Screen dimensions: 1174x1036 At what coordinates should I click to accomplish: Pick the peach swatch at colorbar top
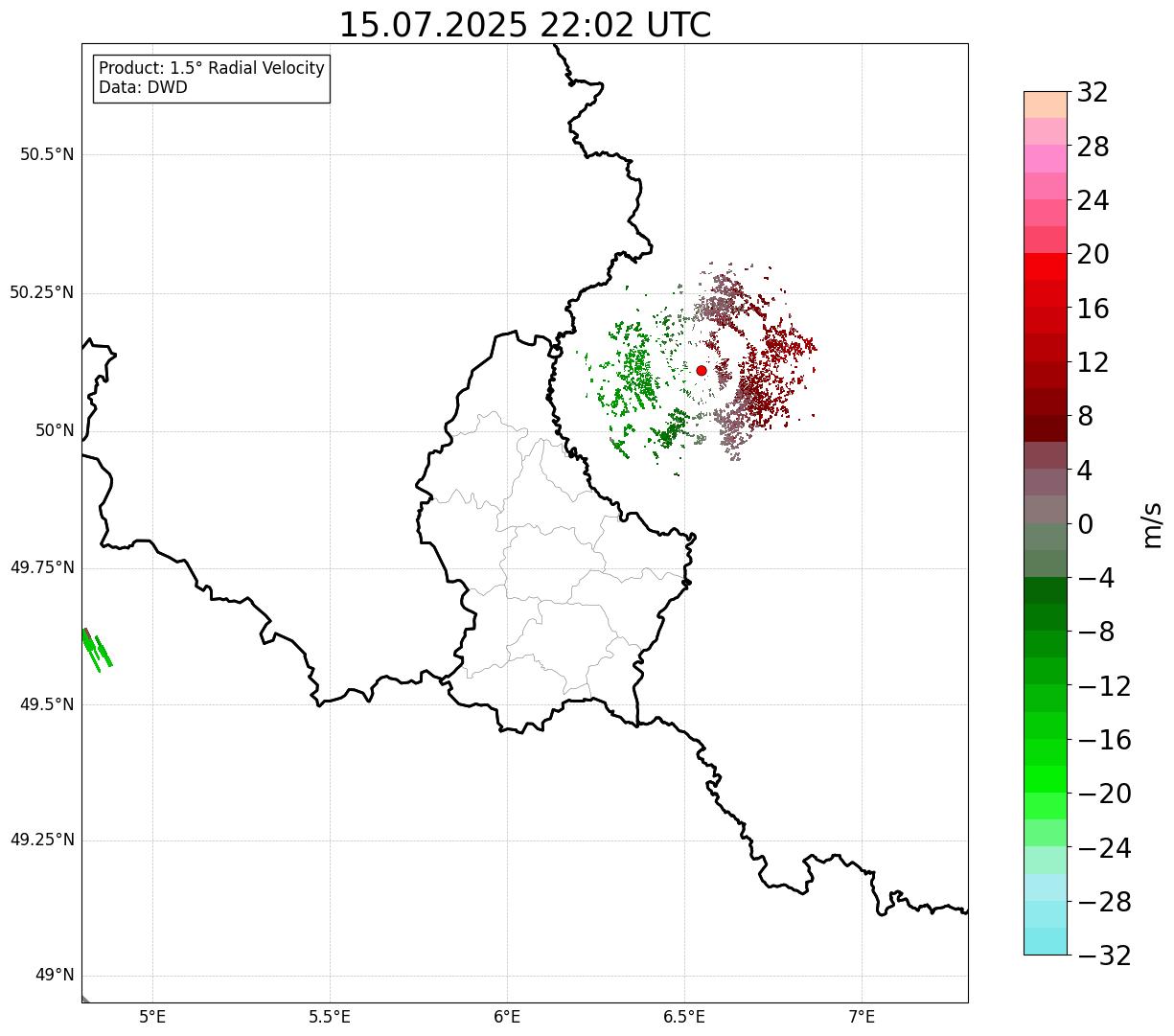(1045, 104)
